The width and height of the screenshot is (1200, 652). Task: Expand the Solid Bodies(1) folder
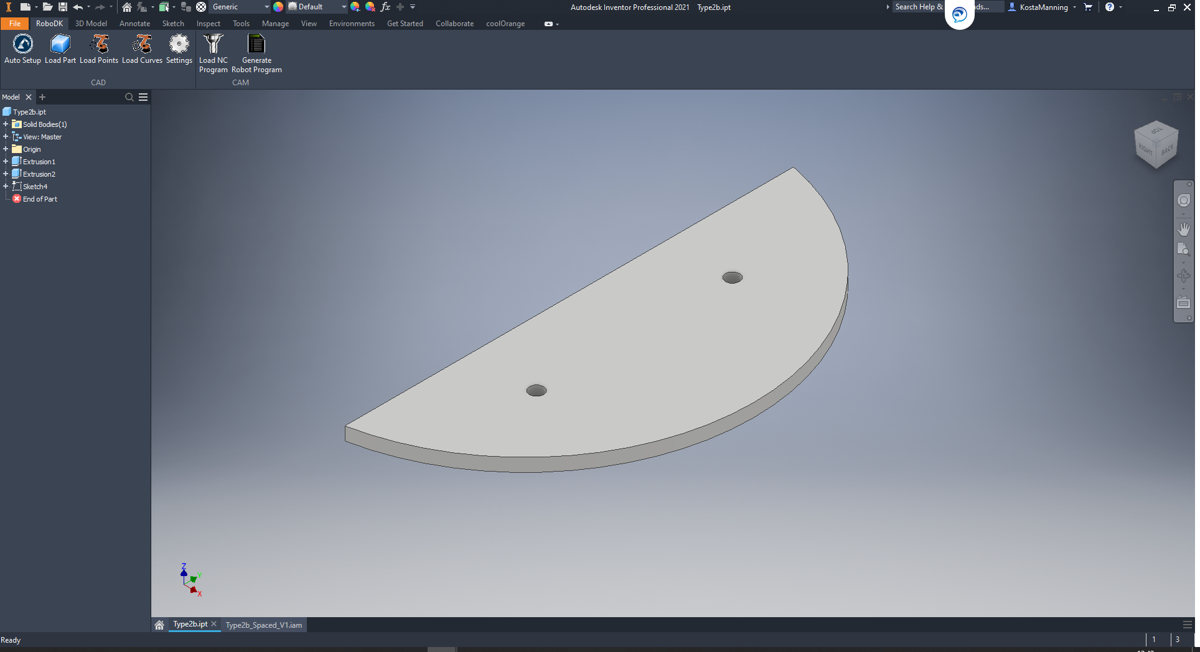6,124
